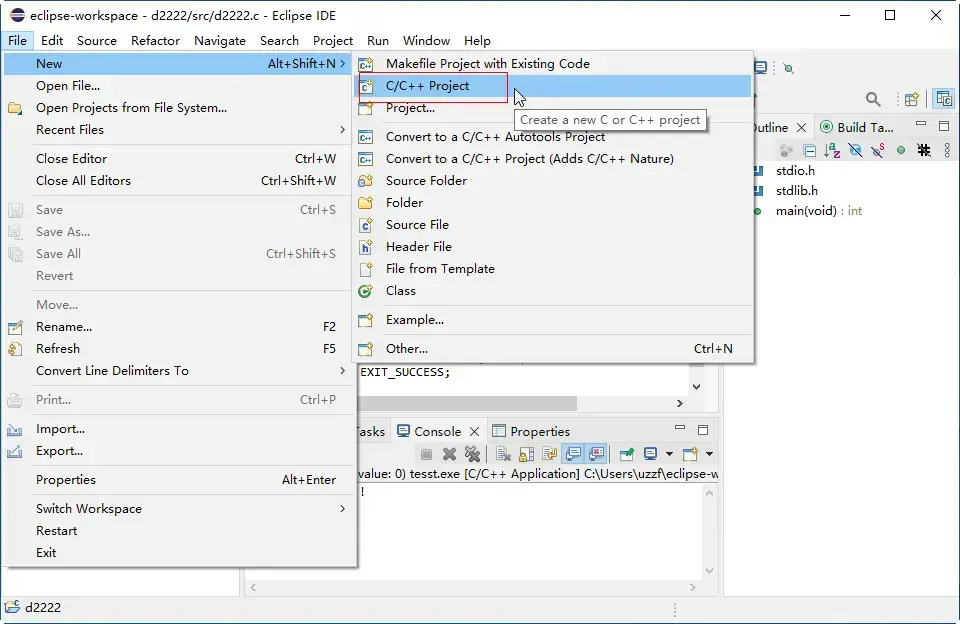Select Convert to a C/C++ Autotools Project
The image size is (960, 624).
[x=554, y=137]
